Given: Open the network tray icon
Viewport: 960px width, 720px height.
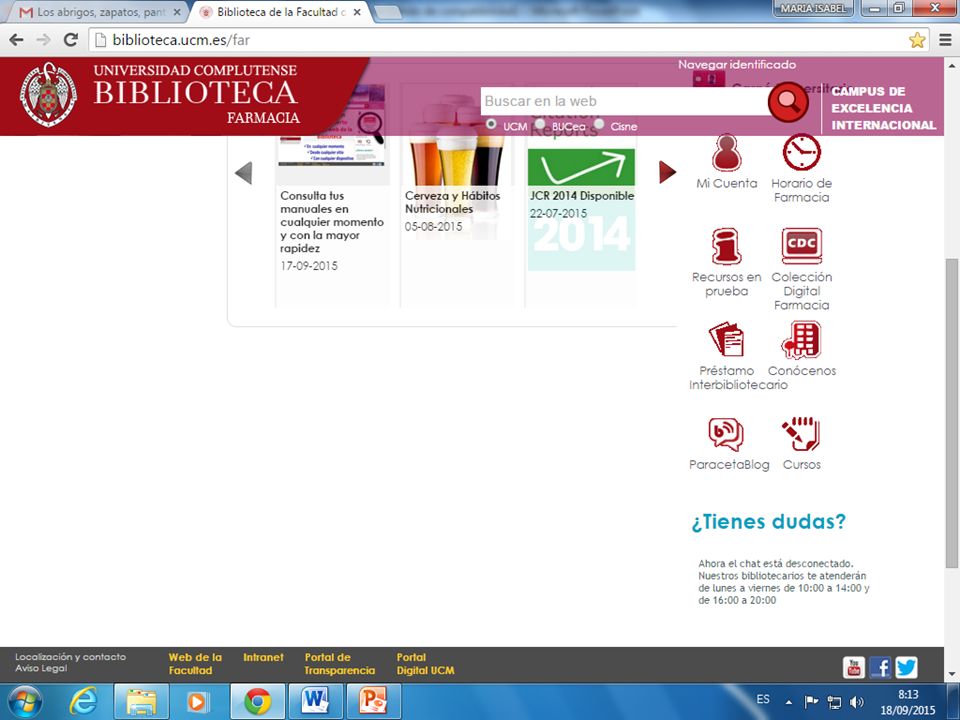Looking at the screenshot, I should 834,702.
